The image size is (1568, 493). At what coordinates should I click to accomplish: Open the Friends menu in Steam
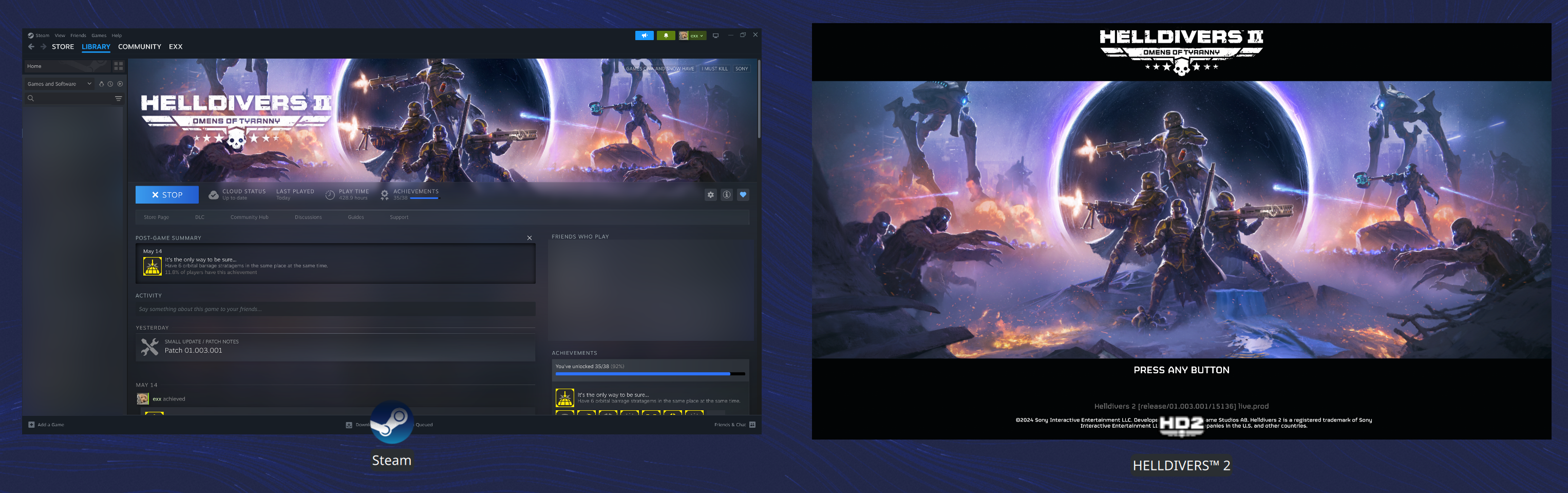[78, 35]
